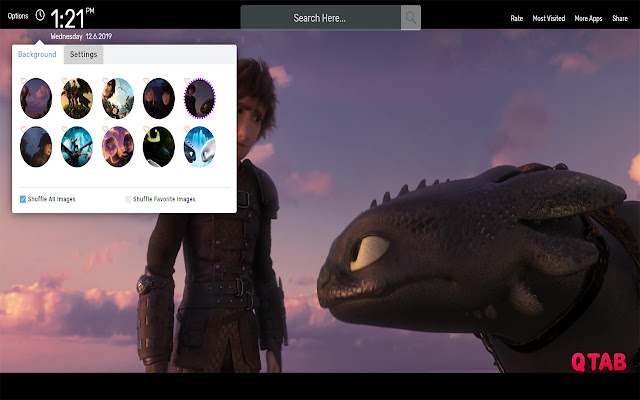
Task: Click heart on the helmeted viking thumbnail
Action: 24,129
